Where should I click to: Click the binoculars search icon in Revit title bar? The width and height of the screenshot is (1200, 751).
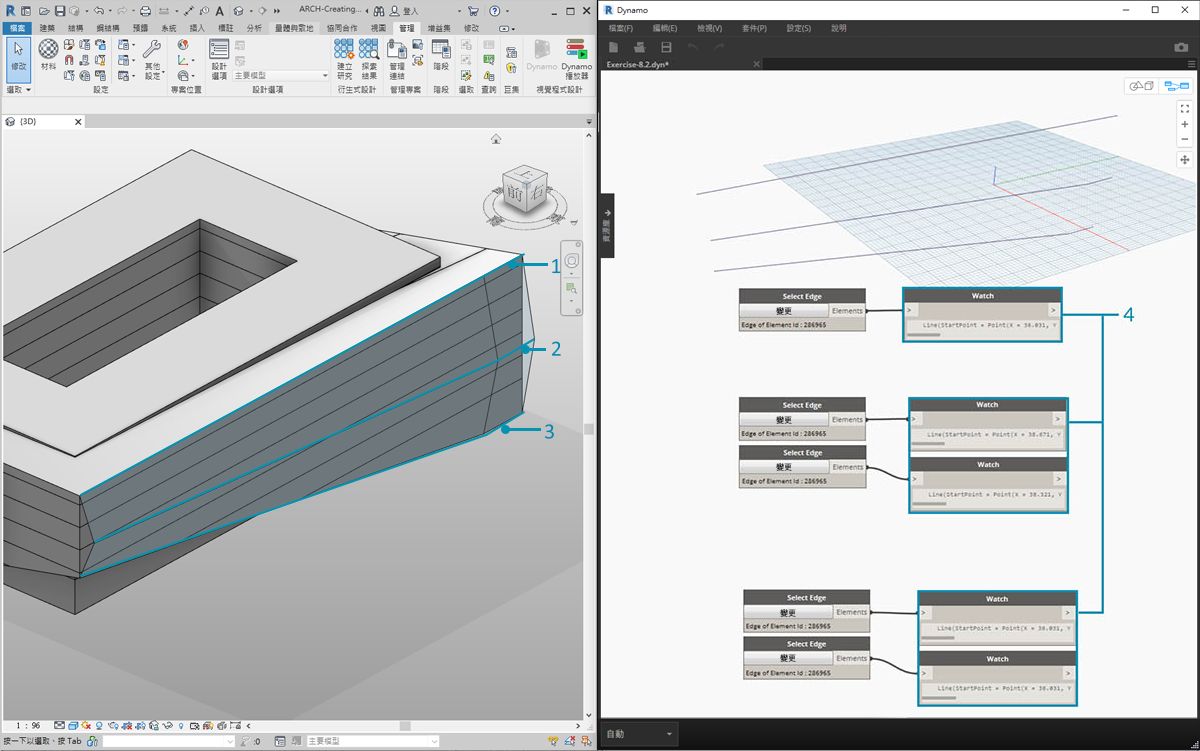pos(380,10)
